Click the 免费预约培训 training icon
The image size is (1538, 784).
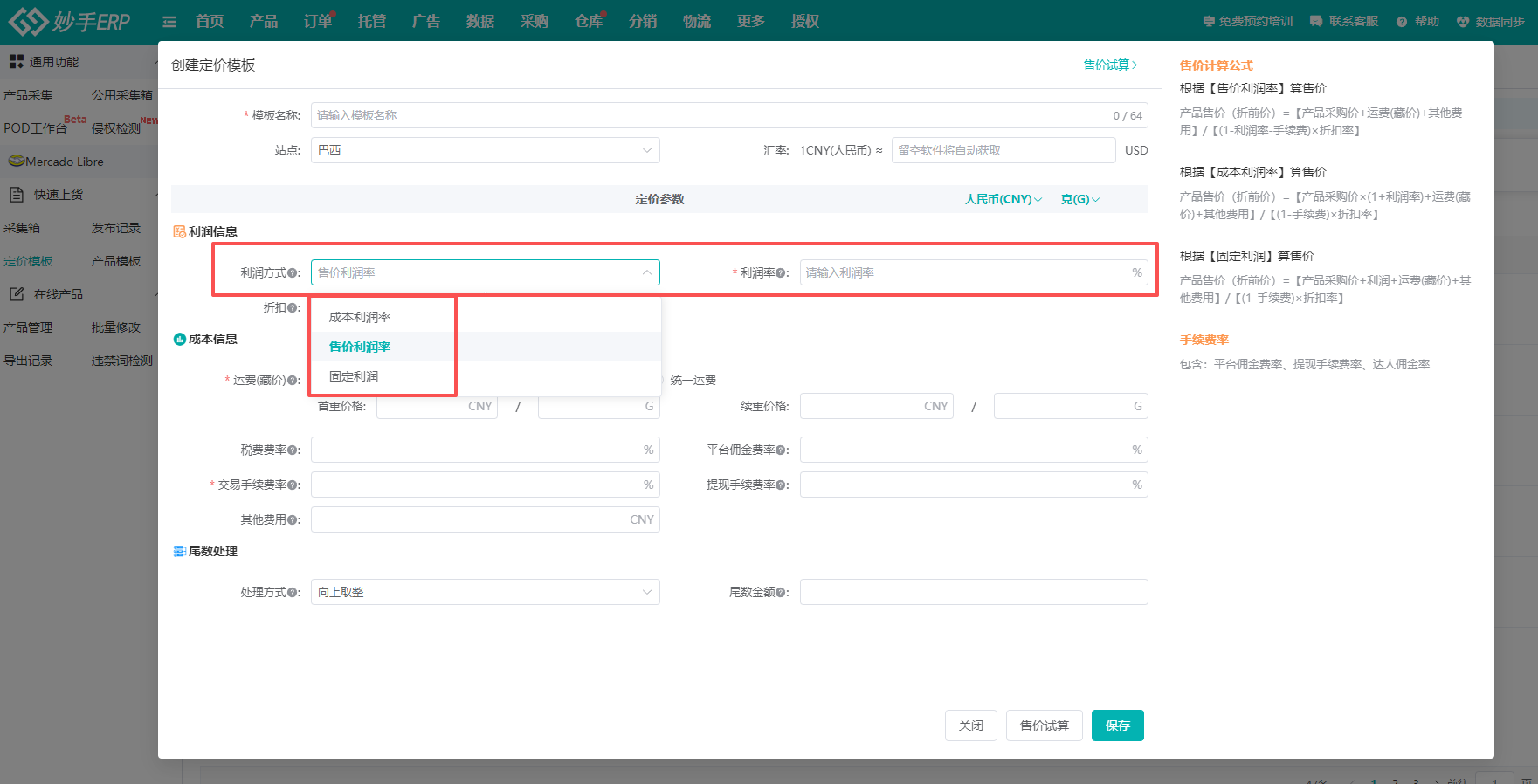click(x=1209, y=22)
